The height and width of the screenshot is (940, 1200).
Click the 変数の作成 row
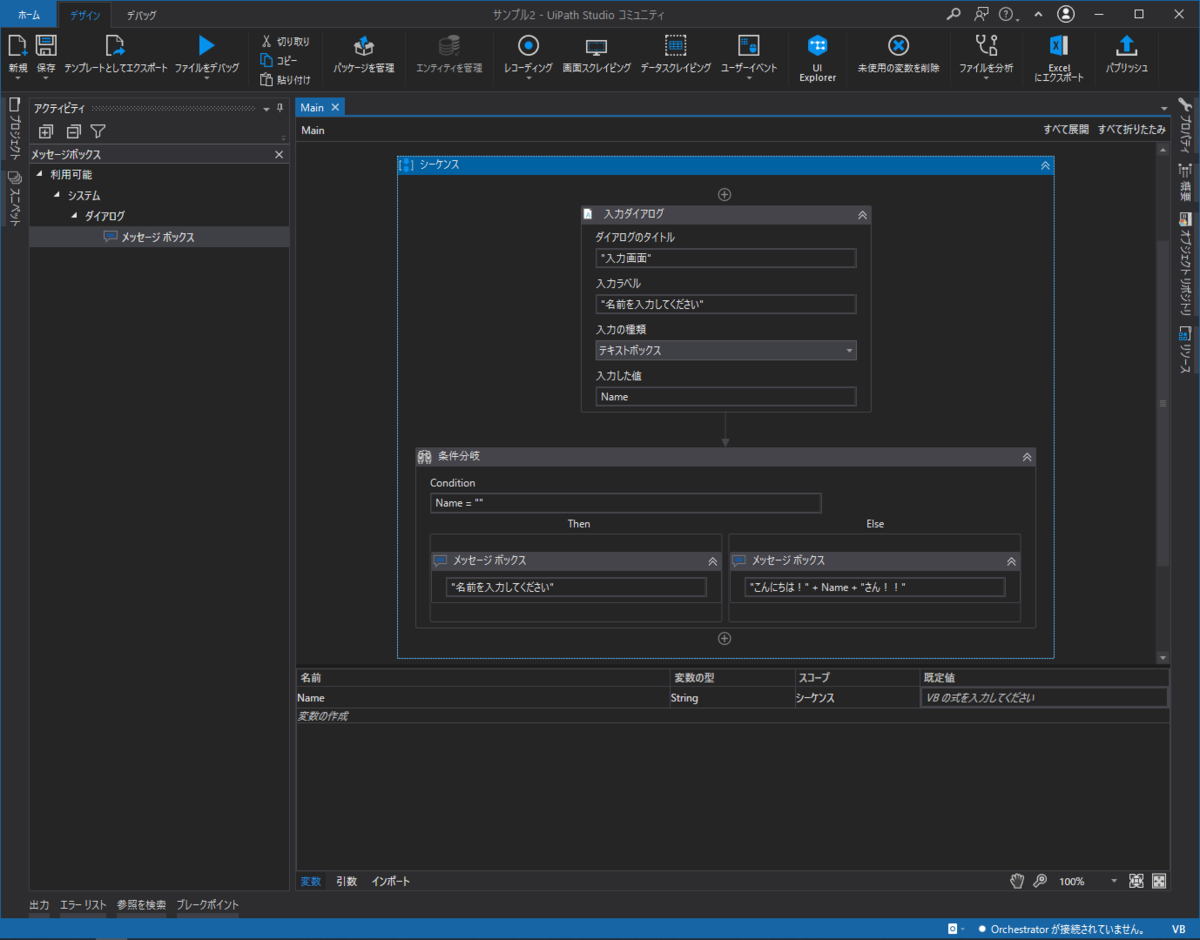coord(732,716)
